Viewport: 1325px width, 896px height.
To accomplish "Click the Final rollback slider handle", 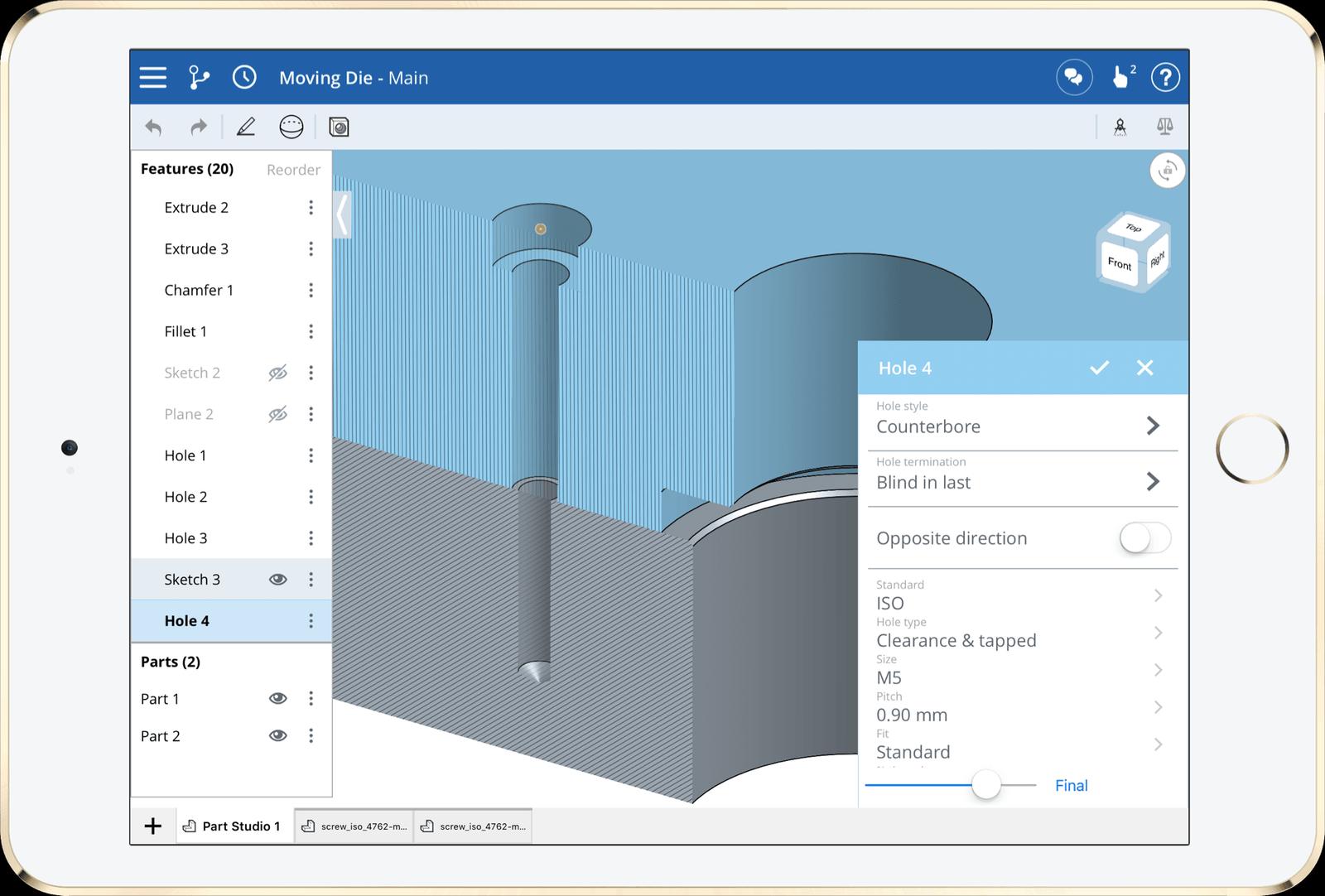I will click(985, 784).
